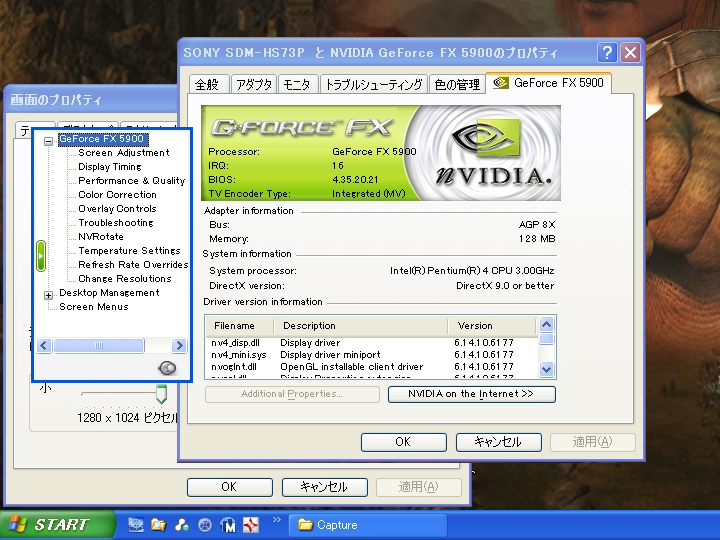
Task: Click the screen resolution slider thumb
Action: [x=161, y=394]
